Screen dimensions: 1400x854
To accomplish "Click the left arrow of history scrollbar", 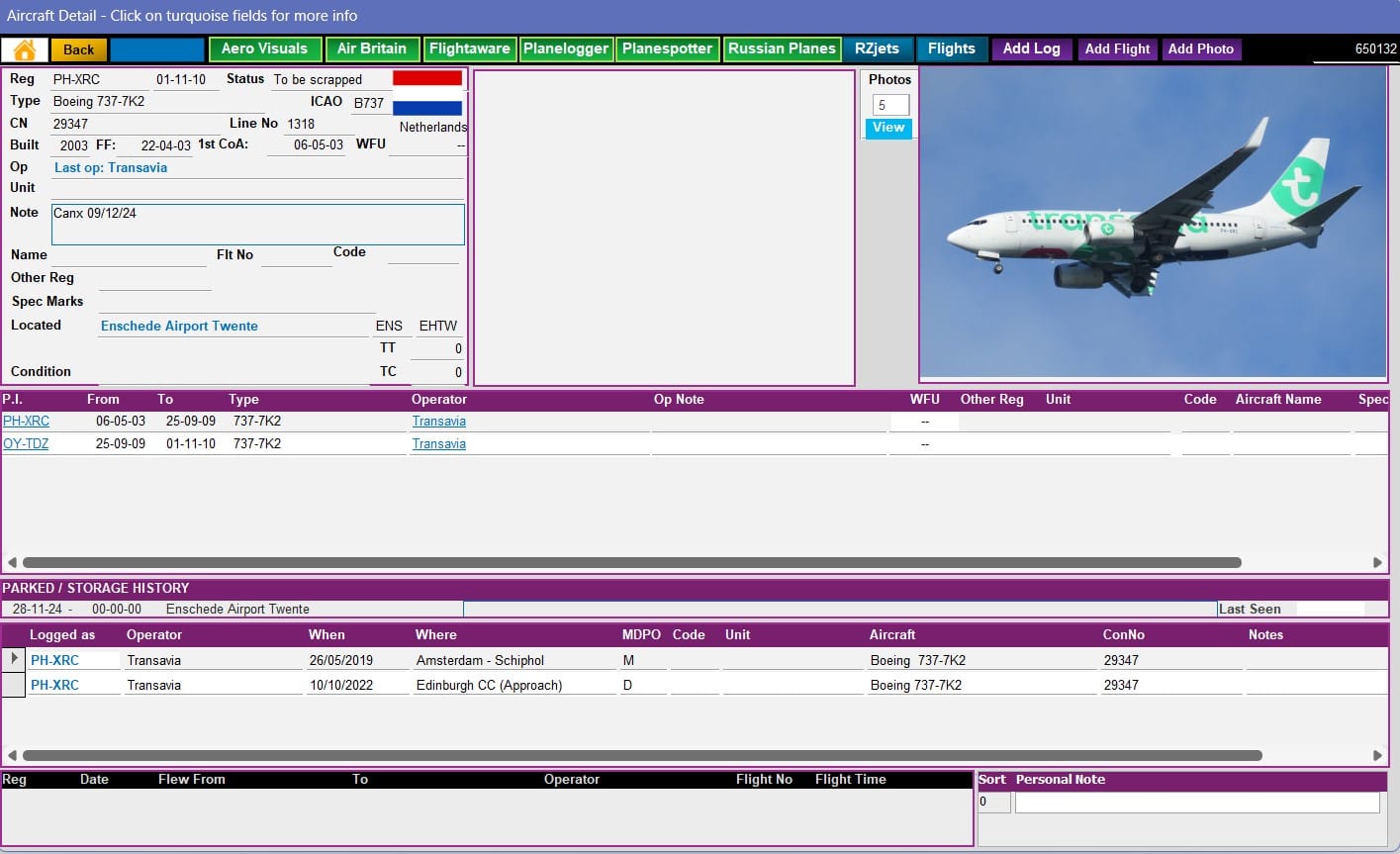I will [x=11, y=562].
